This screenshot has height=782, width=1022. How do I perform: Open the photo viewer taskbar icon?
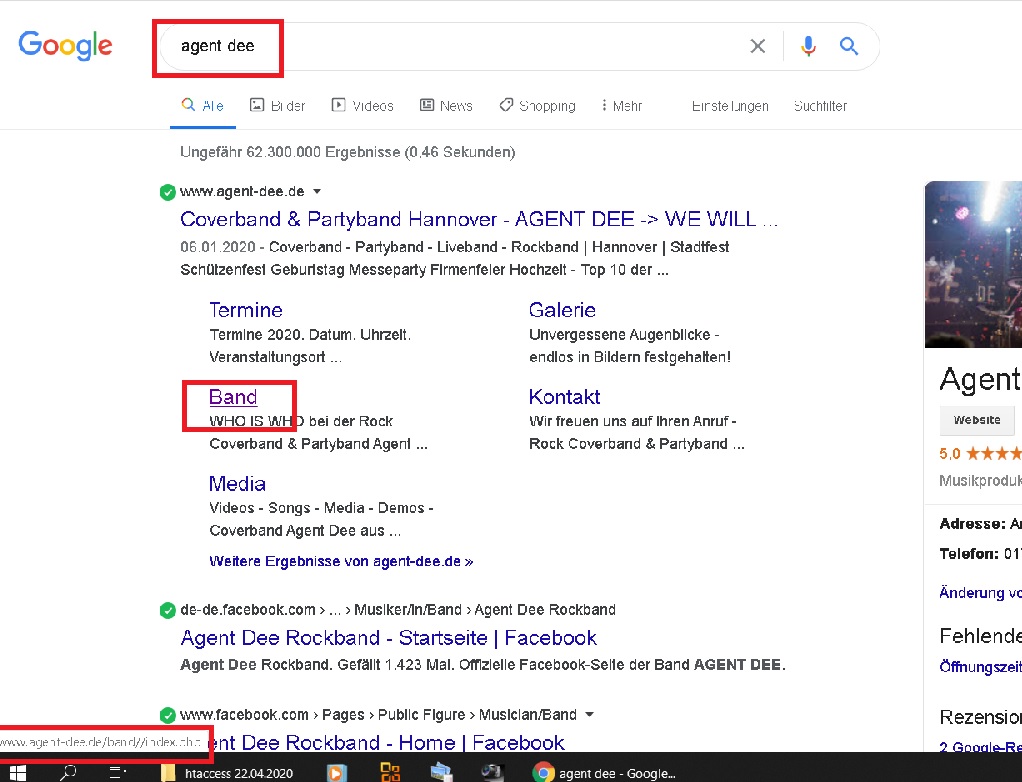coord(441,773)
